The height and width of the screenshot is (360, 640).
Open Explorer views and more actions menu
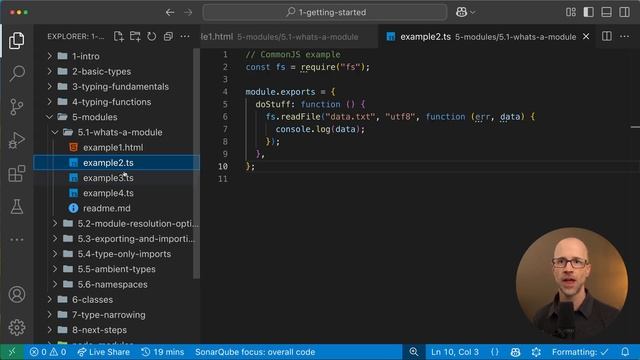pyautogui.click(x=185, y=36)
